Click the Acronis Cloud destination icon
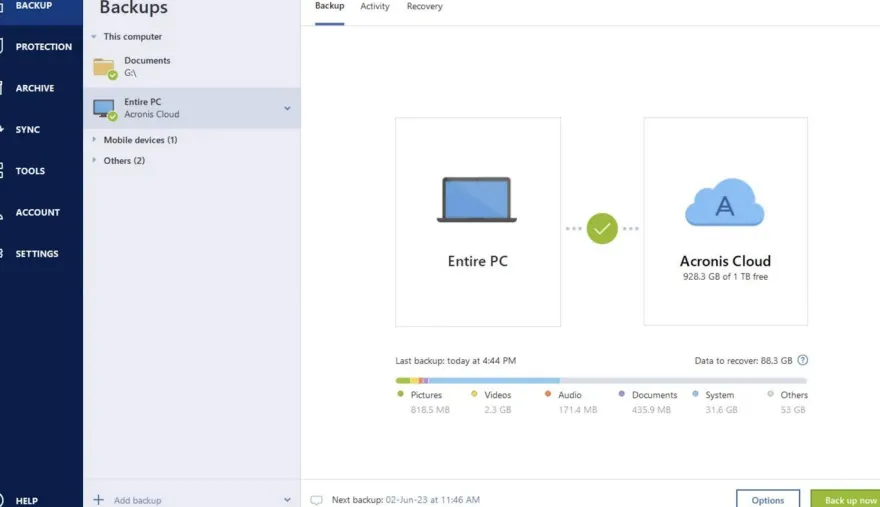880x507 pixels. [725, 202]
